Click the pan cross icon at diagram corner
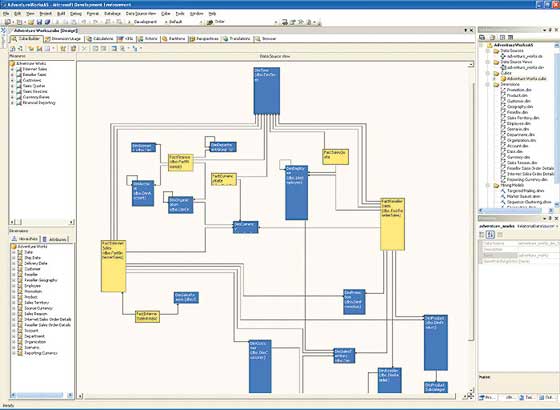Image resolution: width=560 pixels, height=410 pixels. (x=470, y=396)
